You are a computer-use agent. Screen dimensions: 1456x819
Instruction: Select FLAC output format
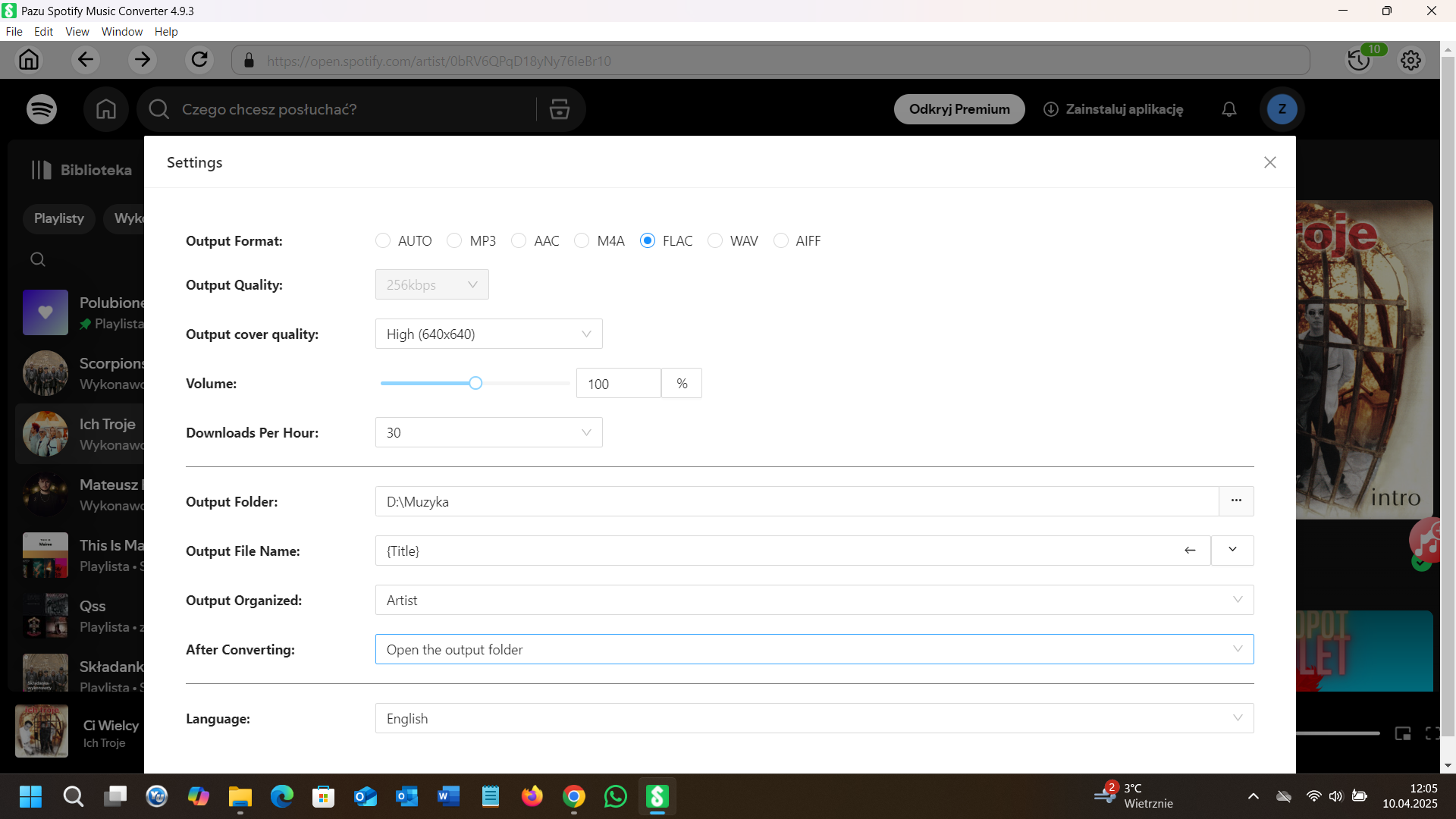tap(648, 240)
